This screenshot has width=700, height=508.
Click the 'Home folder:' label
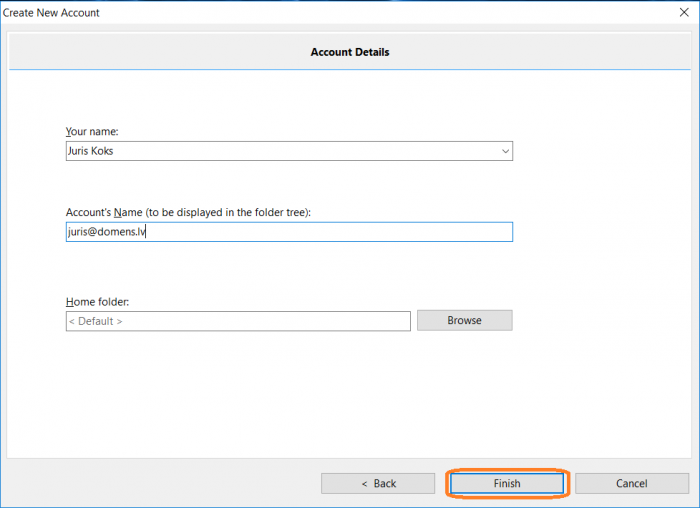click(97, 302)
